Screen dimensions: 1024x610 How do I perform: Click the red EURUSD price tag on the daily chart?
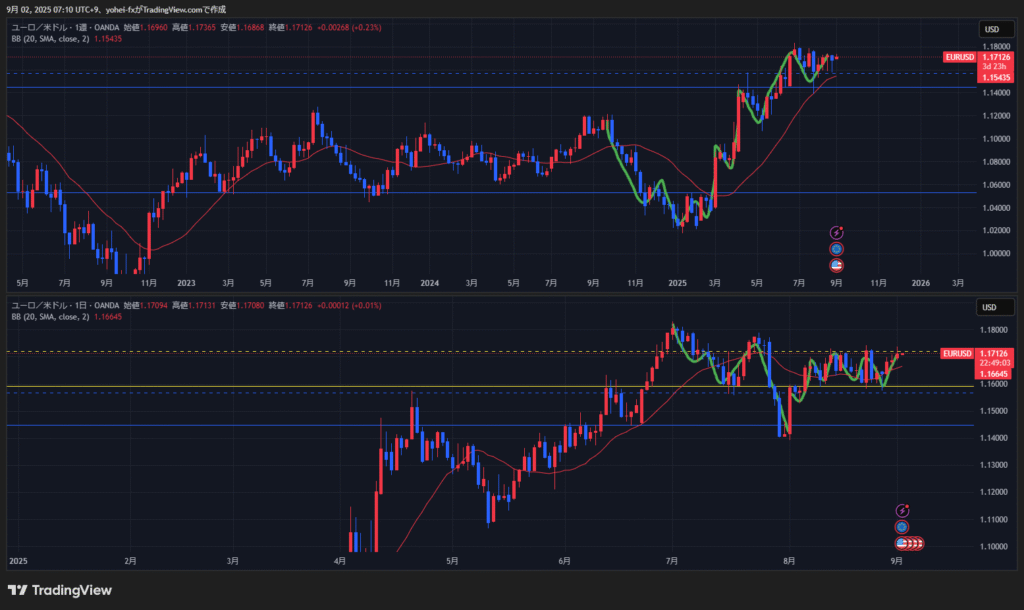(x=957, y=353)
